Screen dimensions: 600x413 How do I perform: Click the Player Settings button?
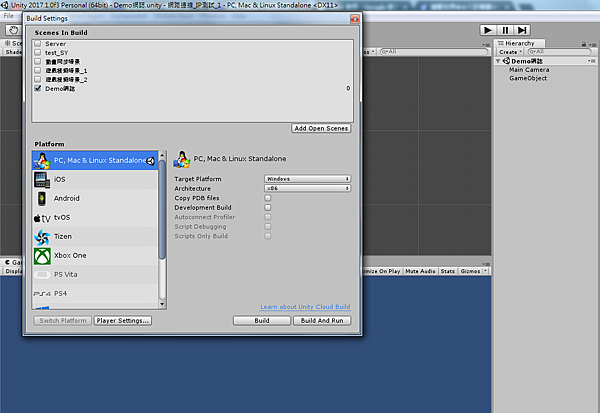[x=123, y=321]
